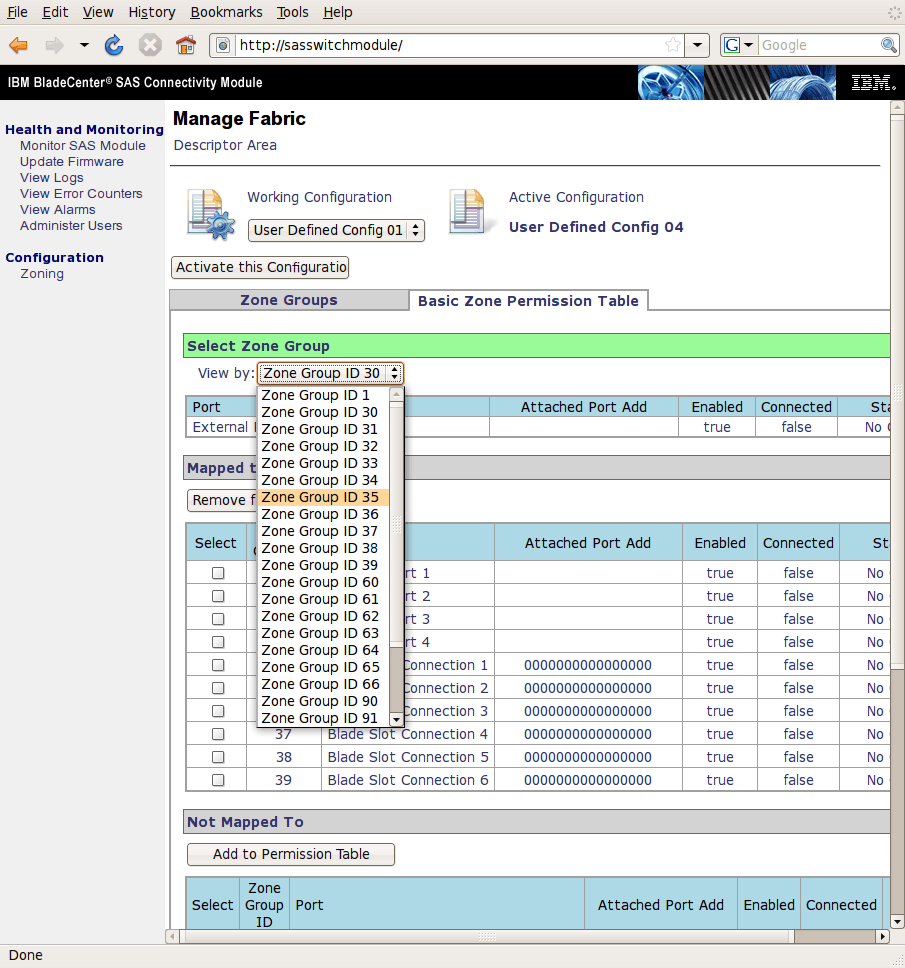Click the Remove button under Mapped

[x=222, y=500]
